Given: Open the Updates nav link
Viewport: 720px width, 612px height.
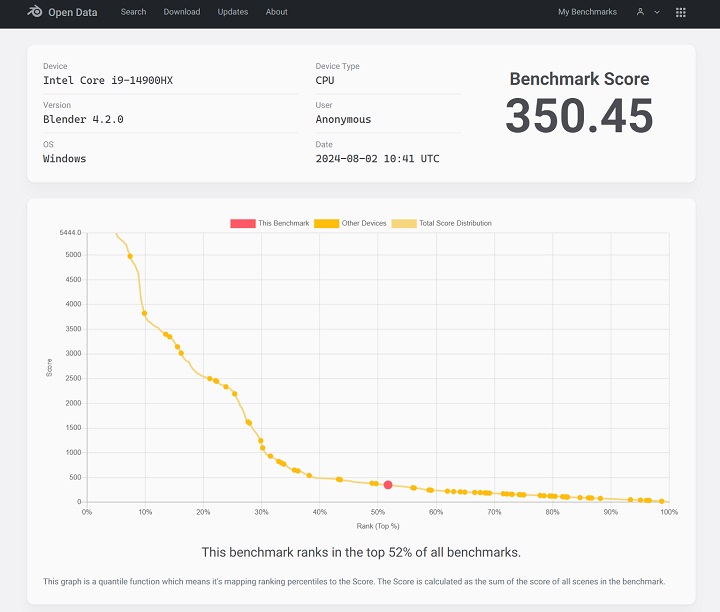Looking at the screenshot, I should 233,12.
